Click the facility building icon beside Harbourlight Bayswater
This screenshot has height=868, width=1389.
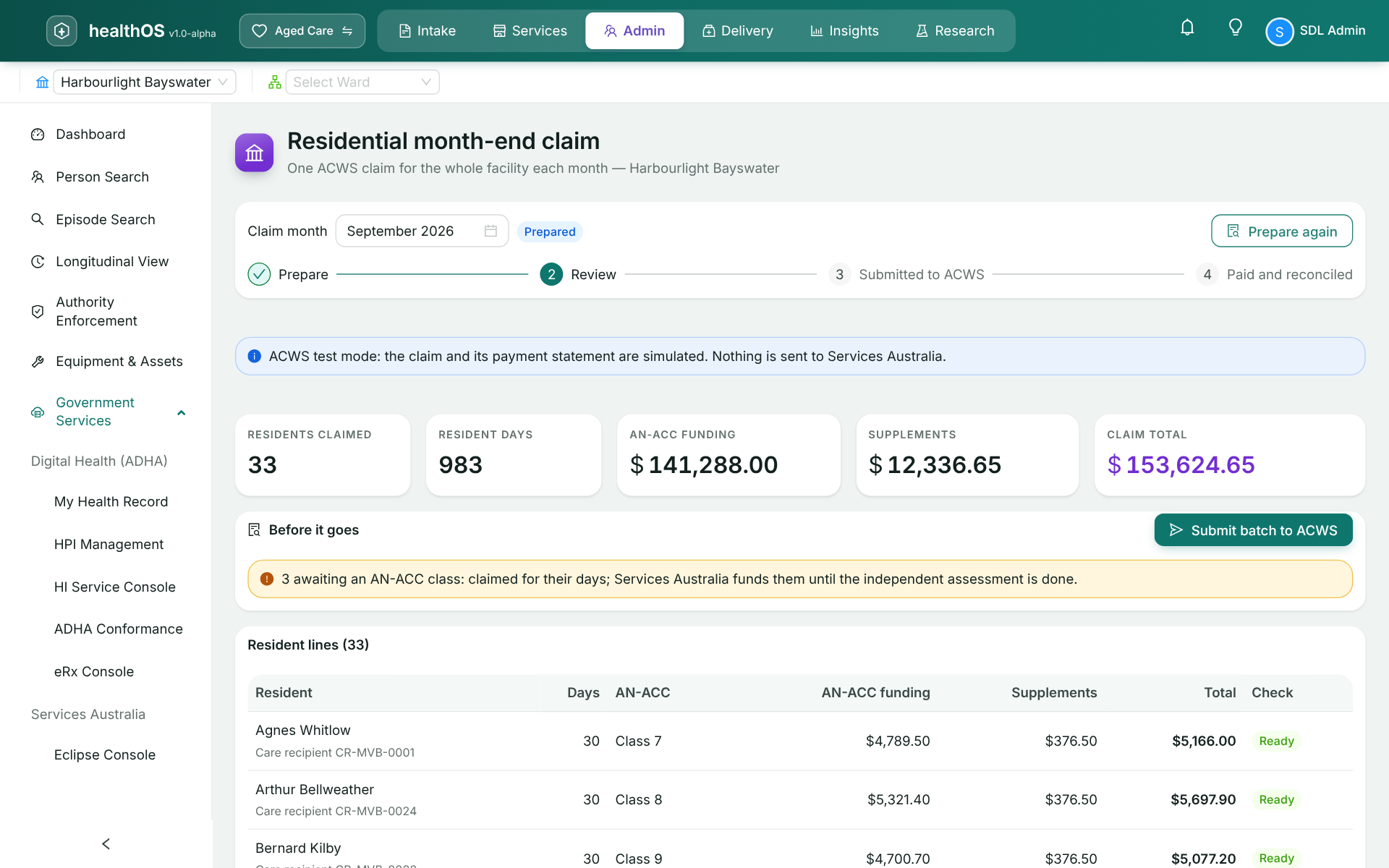click(x=43, y=82)
